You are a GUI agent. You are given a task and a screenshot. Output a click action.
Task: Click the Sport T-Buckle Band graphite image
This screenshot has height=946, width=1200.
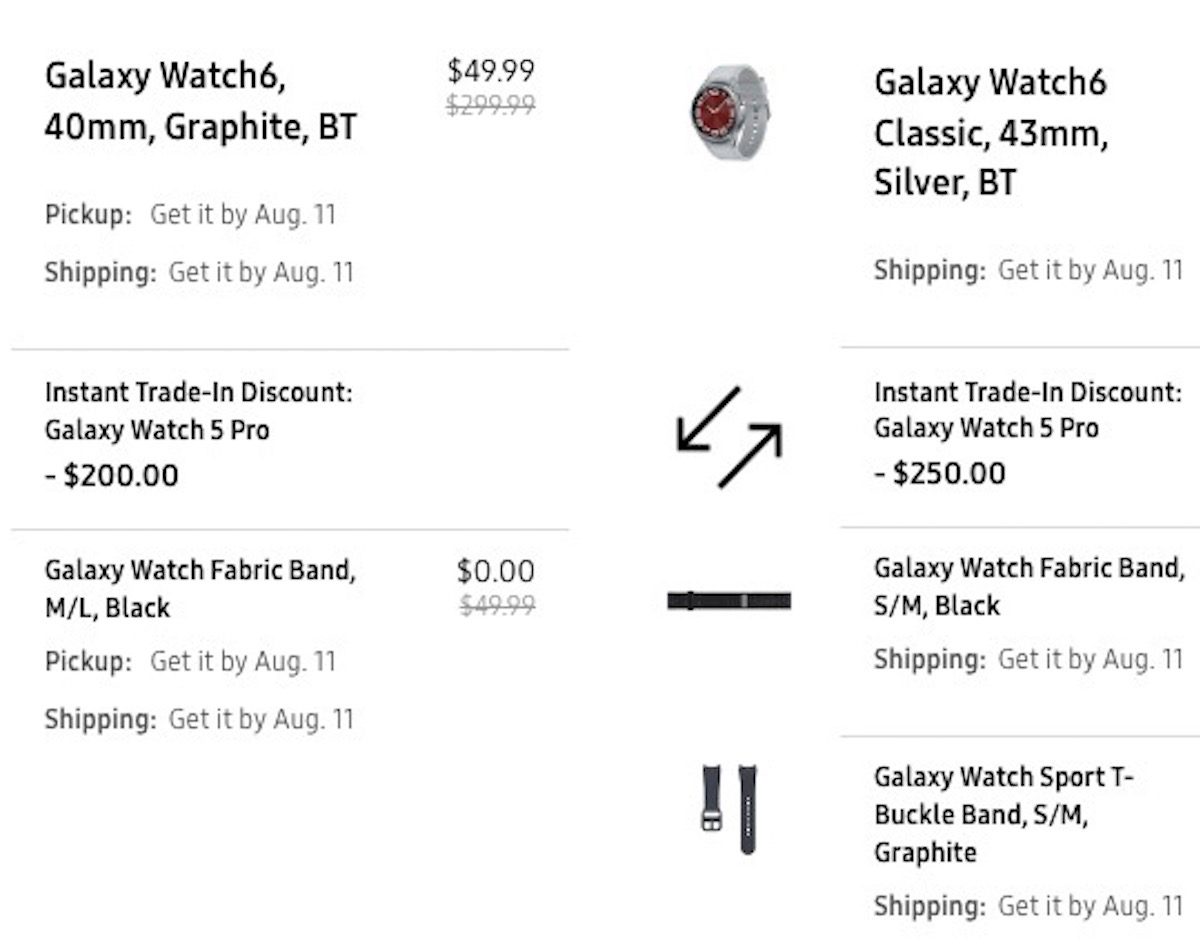[729, 808]
